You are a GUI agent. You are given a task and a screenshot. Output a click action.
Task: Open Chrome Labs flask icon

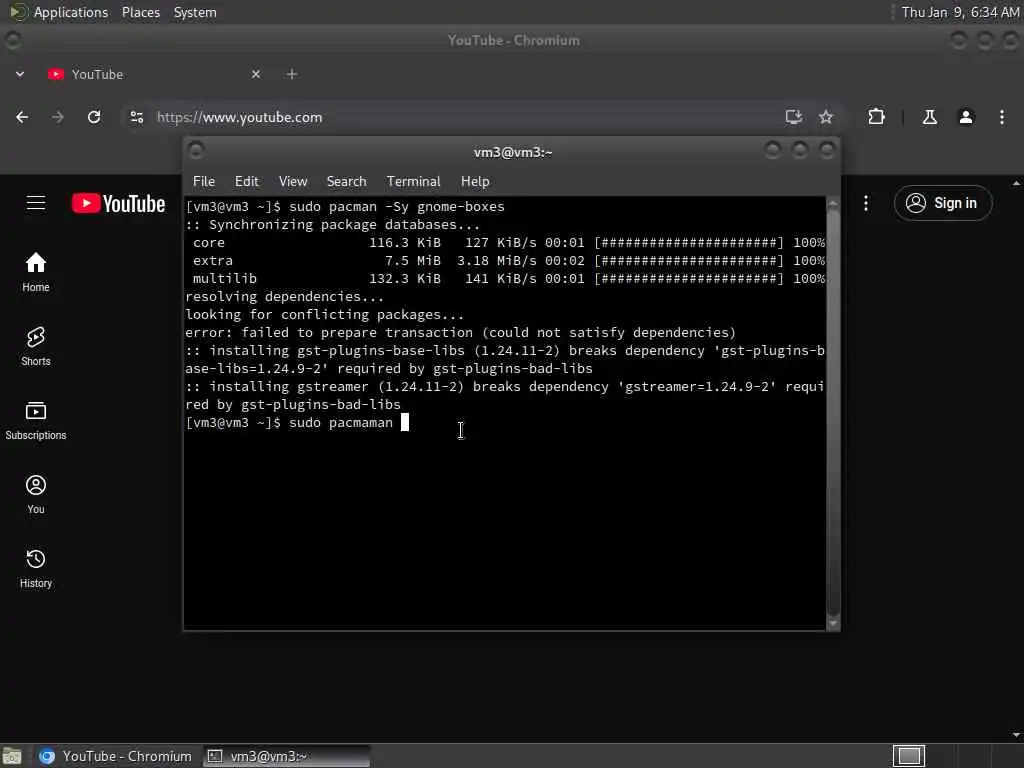point(930,117)
